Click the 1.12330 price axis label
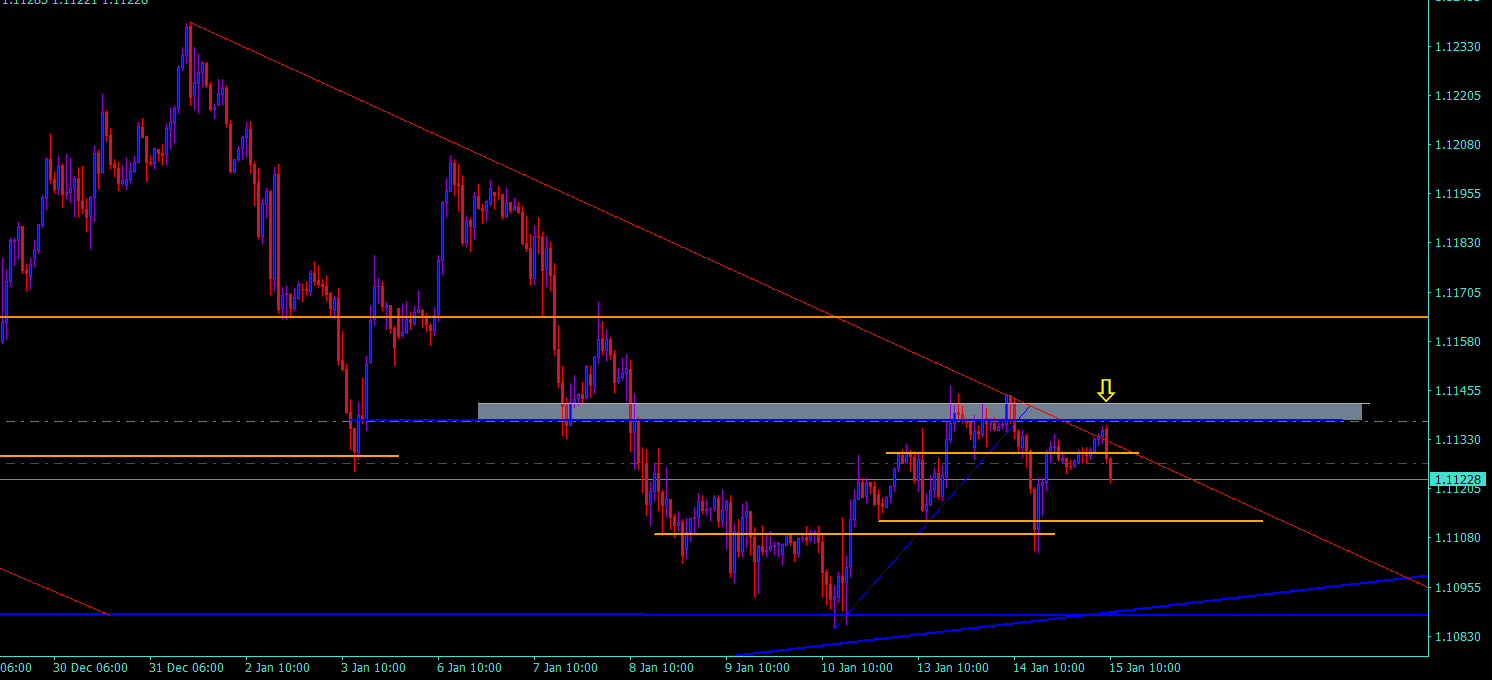1492x680 pixels. point(1459,47)
